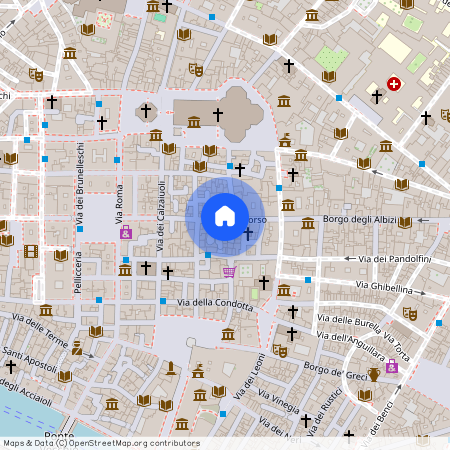
Task: Click the library book icon beside Borgo degli Albizi
Action: click(405, 222)
